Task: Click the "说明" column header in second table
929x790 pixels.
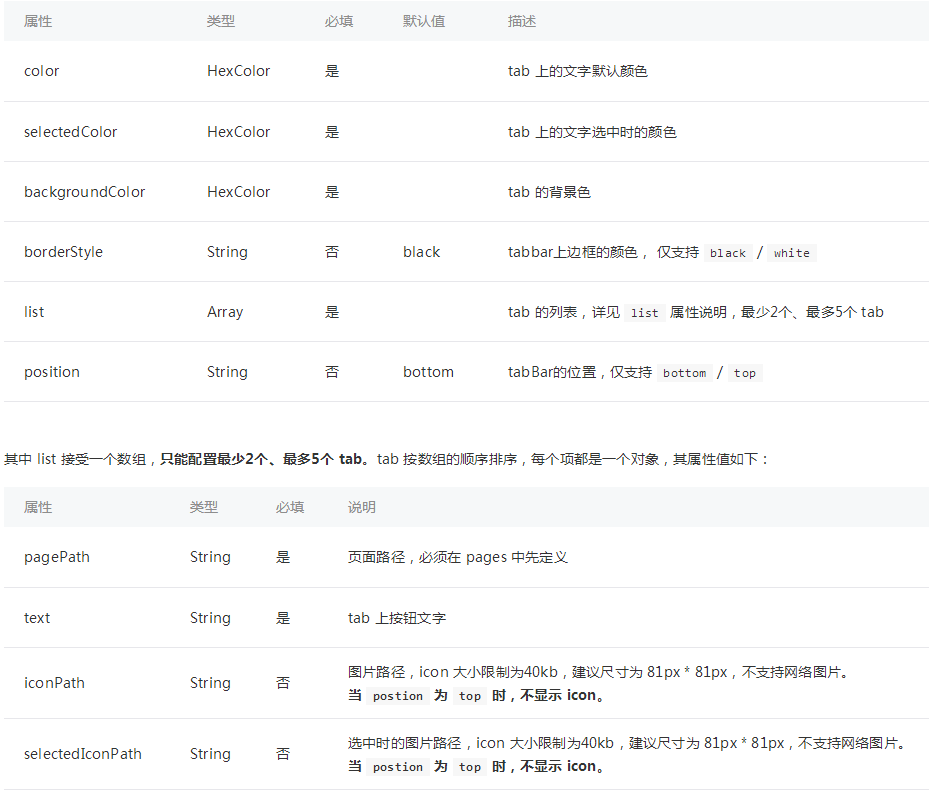Action: [361, 507]
